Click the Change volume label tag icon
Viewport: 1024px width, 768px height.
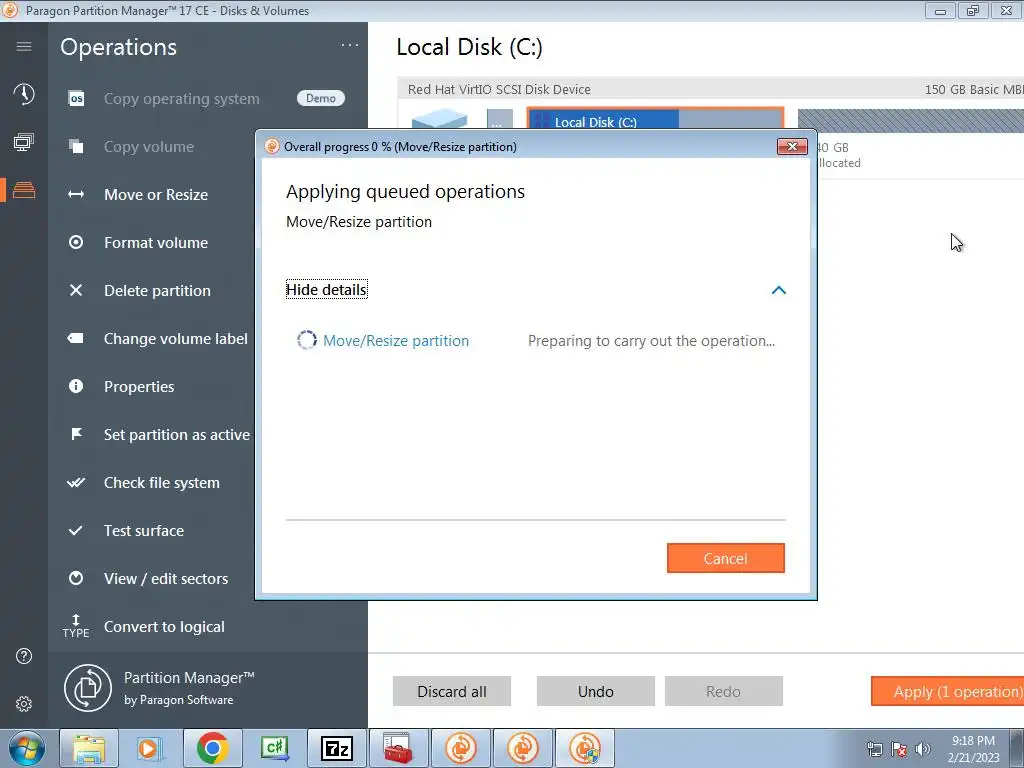click(x=76, y=338)
